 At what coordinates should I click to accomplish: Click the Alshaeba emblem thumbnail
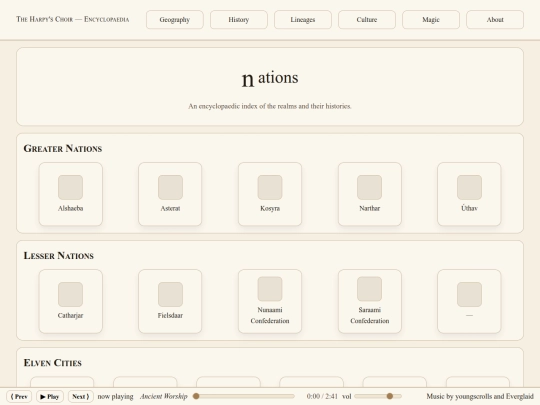pos(71,187)
